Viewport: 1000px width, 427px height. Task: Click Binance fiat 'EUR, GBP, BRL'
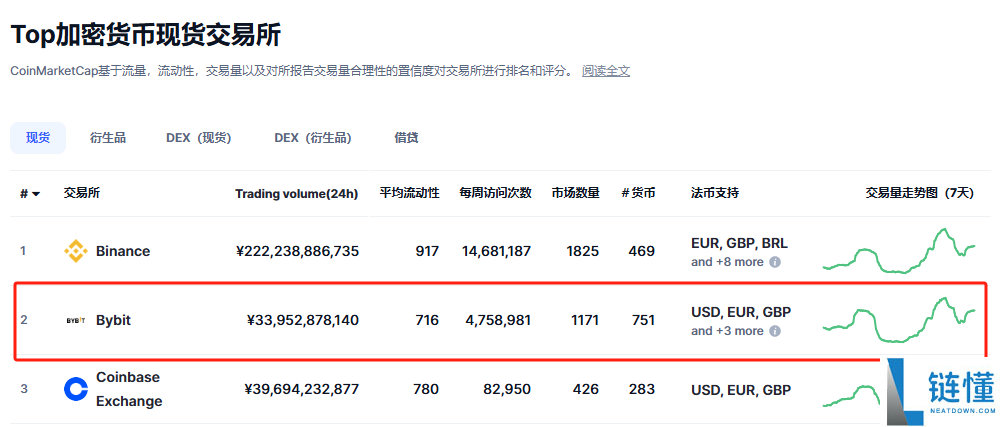pos(739,243)
